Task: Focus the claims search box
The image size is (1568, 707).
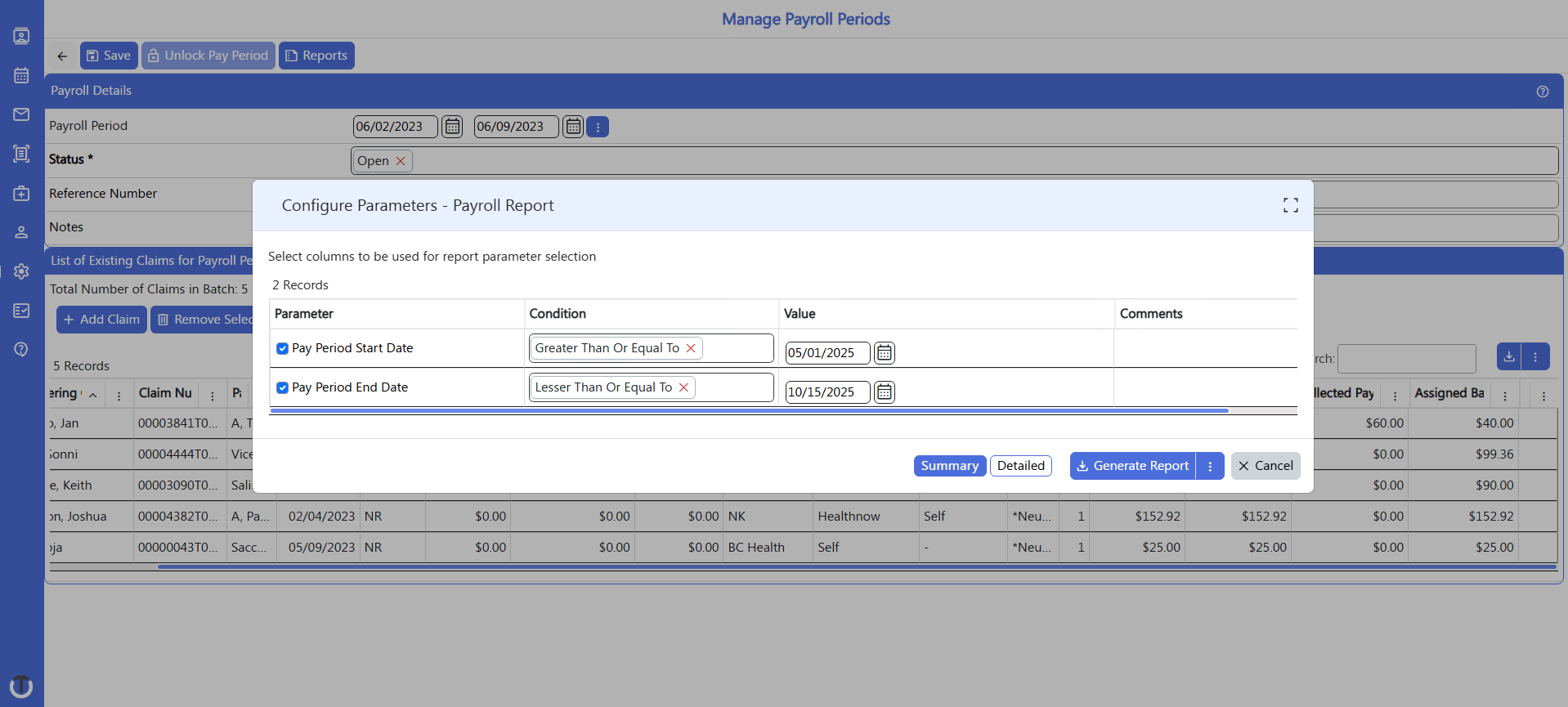Action: tap(1407, 359)
